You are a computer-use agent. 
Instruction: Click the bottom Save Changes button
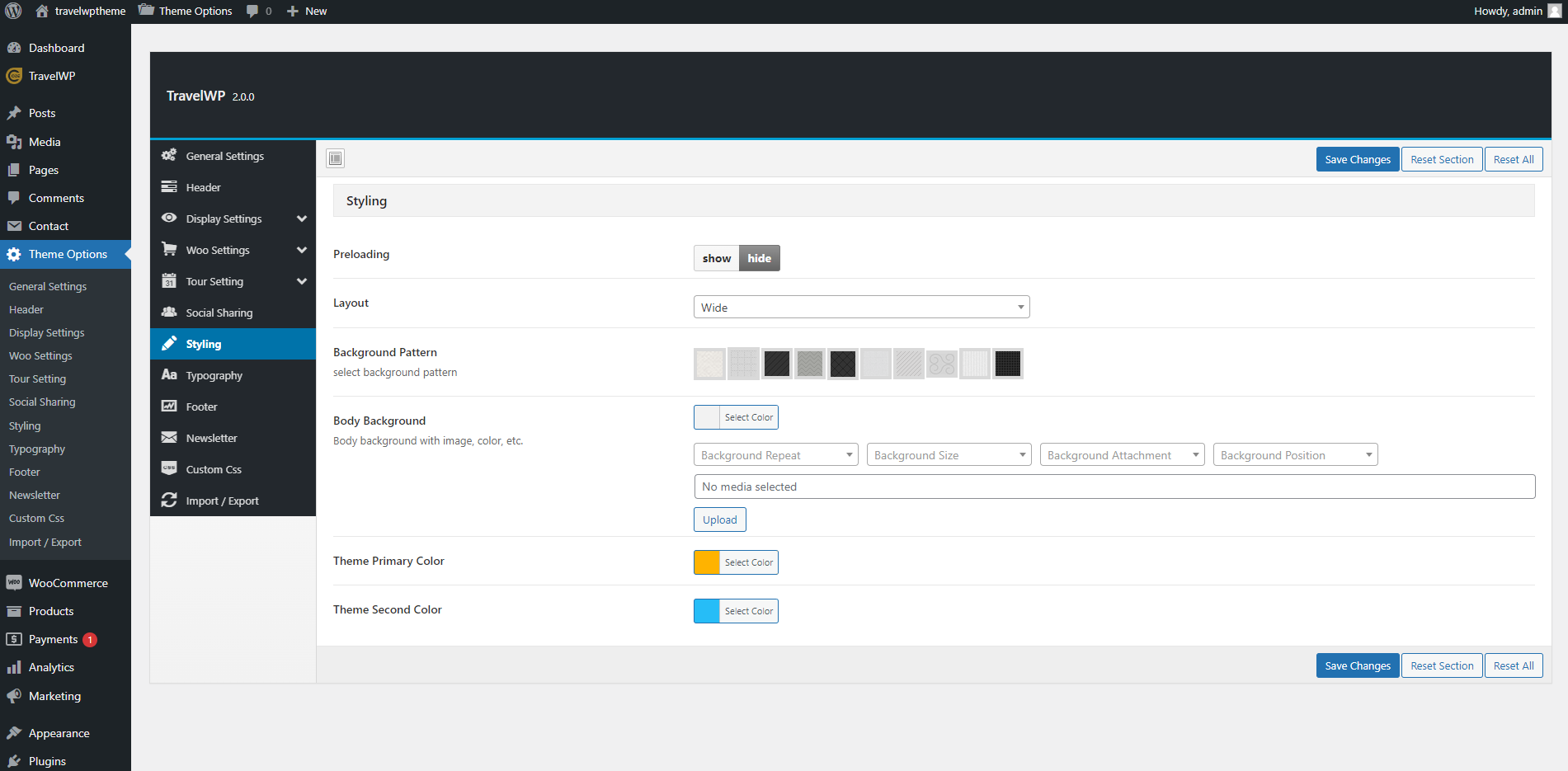(1358, 665)
